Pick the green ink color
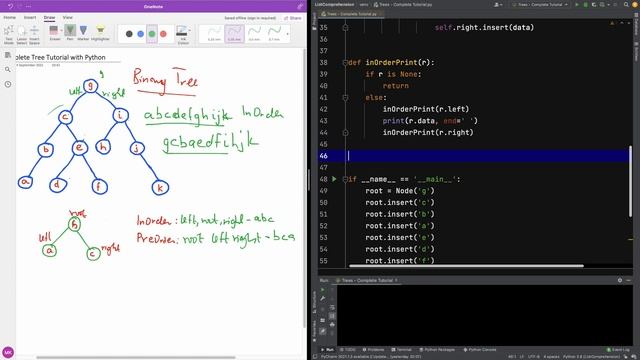The image size is (640, 360). [x=152, y=34]
